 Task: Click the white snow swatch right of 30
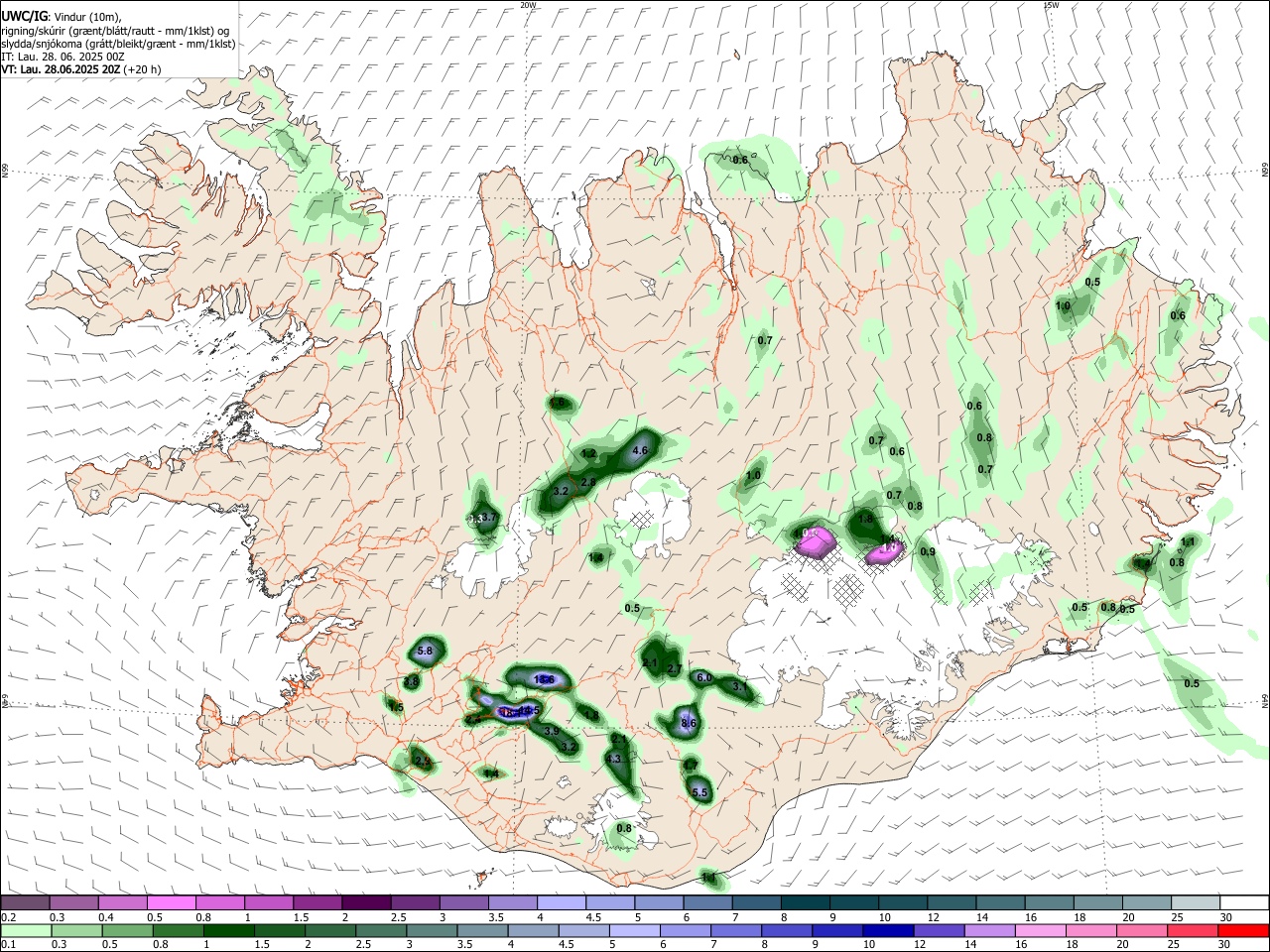click(1243, 902)
